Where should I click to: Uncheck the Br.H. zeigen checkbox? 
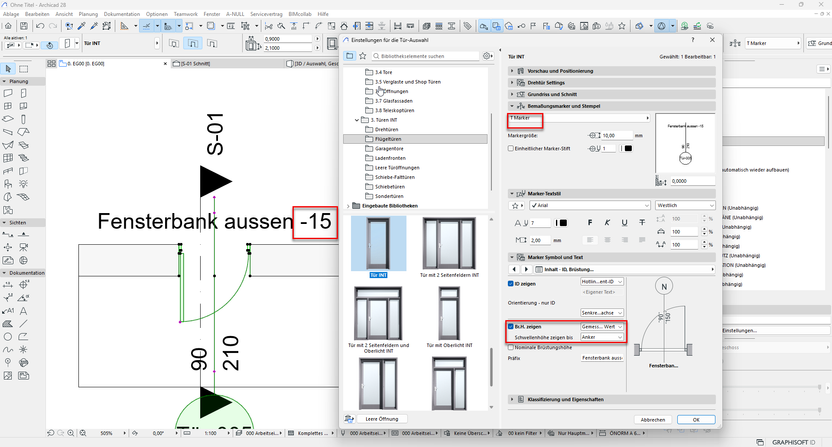pyautogui.click(x=511, y=326)
